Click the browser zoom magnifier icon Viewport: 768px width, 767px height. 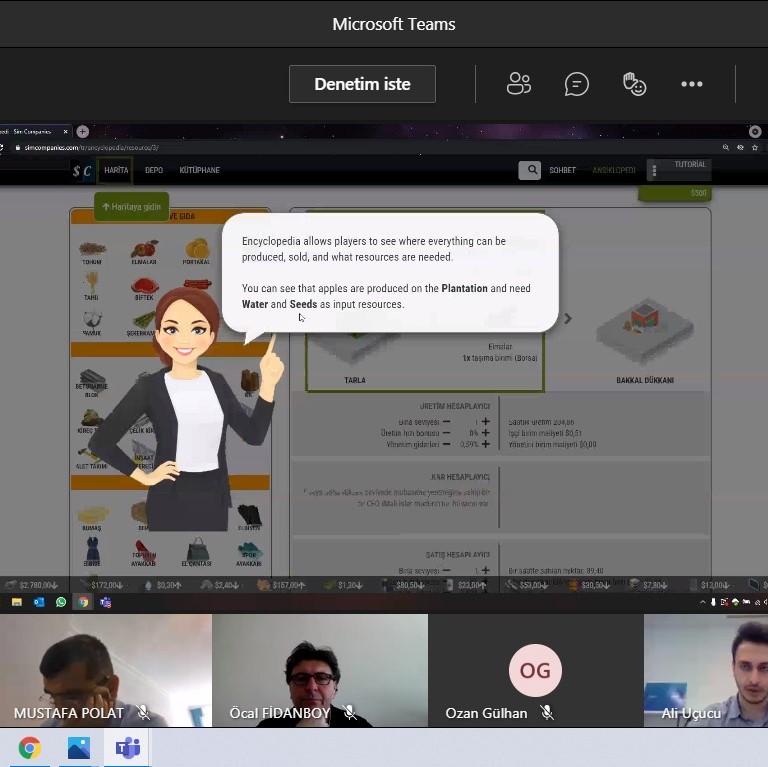click(x=726, y=147)
